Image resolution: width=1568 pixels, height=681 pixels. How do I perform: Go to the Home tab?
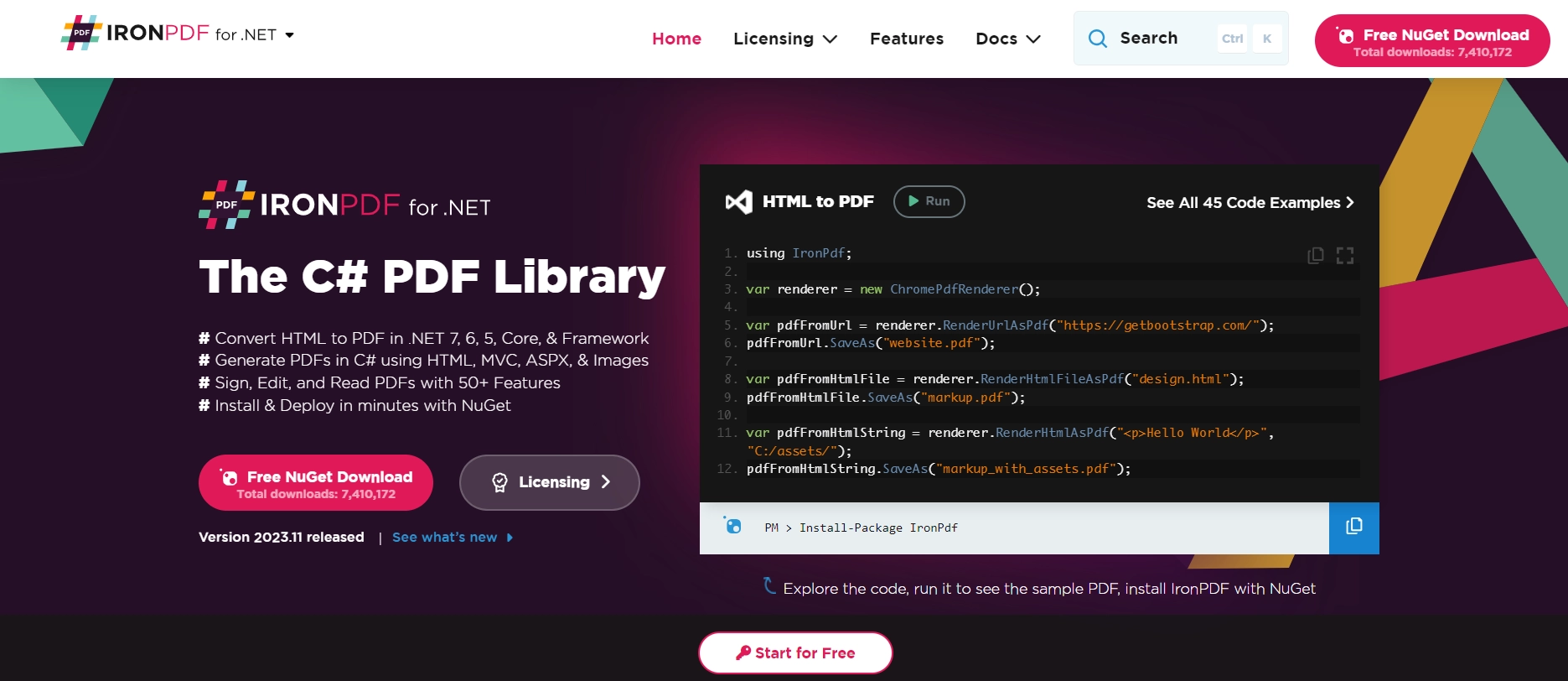(x=676, y=39)
